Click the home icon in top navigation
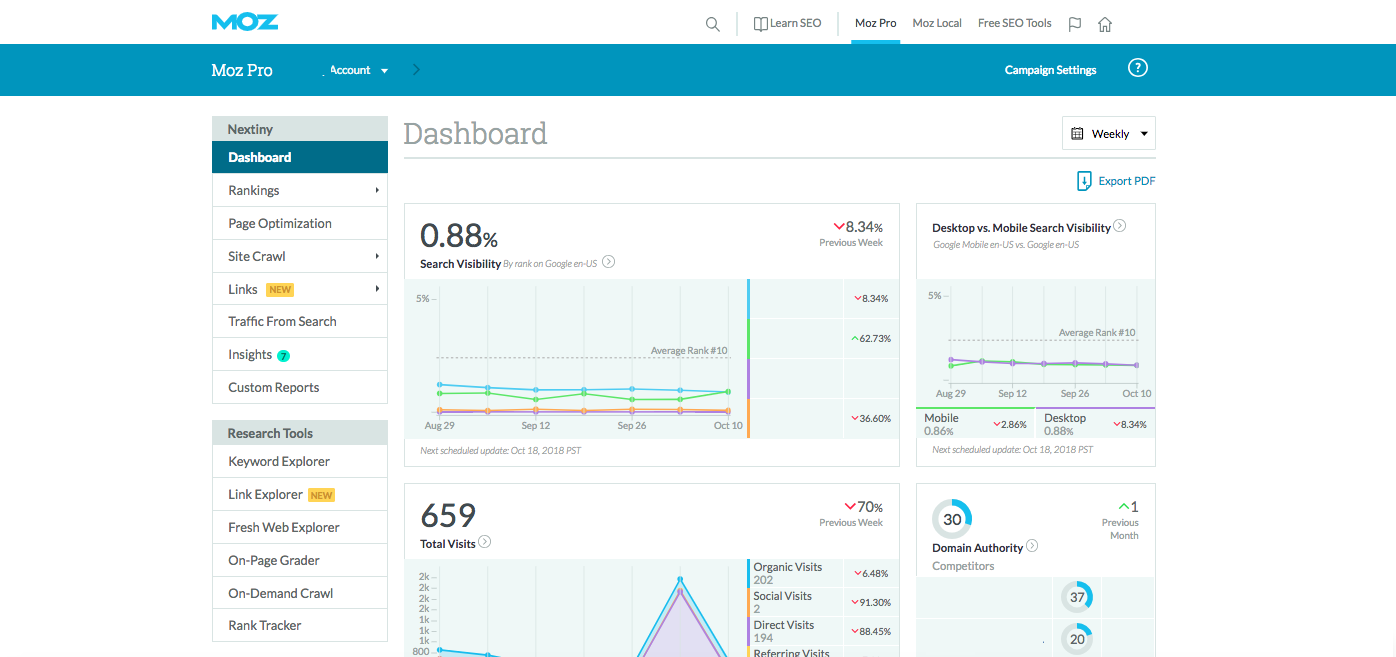The image size is (1396, 657). click(x=1105, y=24)
